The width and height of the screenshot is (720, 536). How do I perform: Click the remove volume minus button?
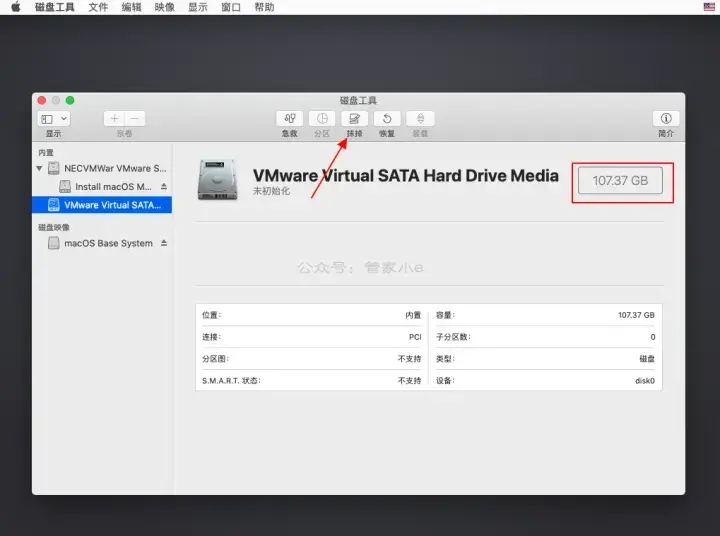[135, 119]
